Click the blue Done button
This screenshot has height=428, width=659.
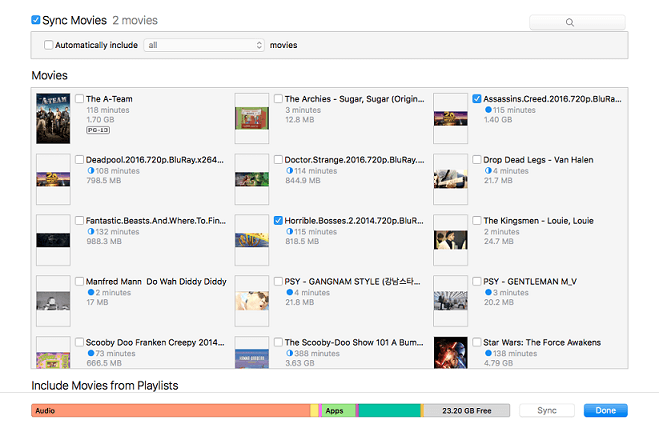pyautogui.click(x=605, y=410)
